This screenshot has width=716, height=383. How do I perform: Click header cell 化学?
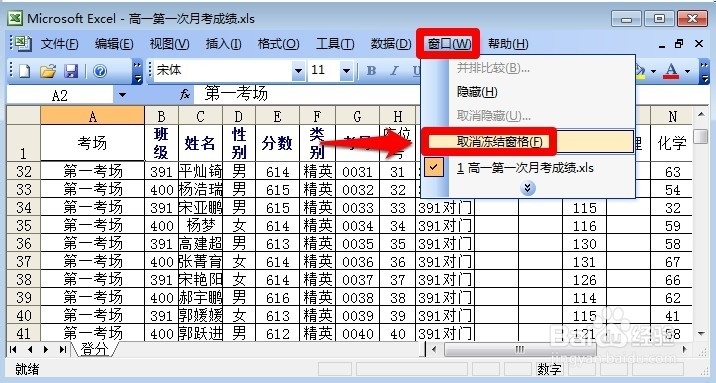[672, 143]
